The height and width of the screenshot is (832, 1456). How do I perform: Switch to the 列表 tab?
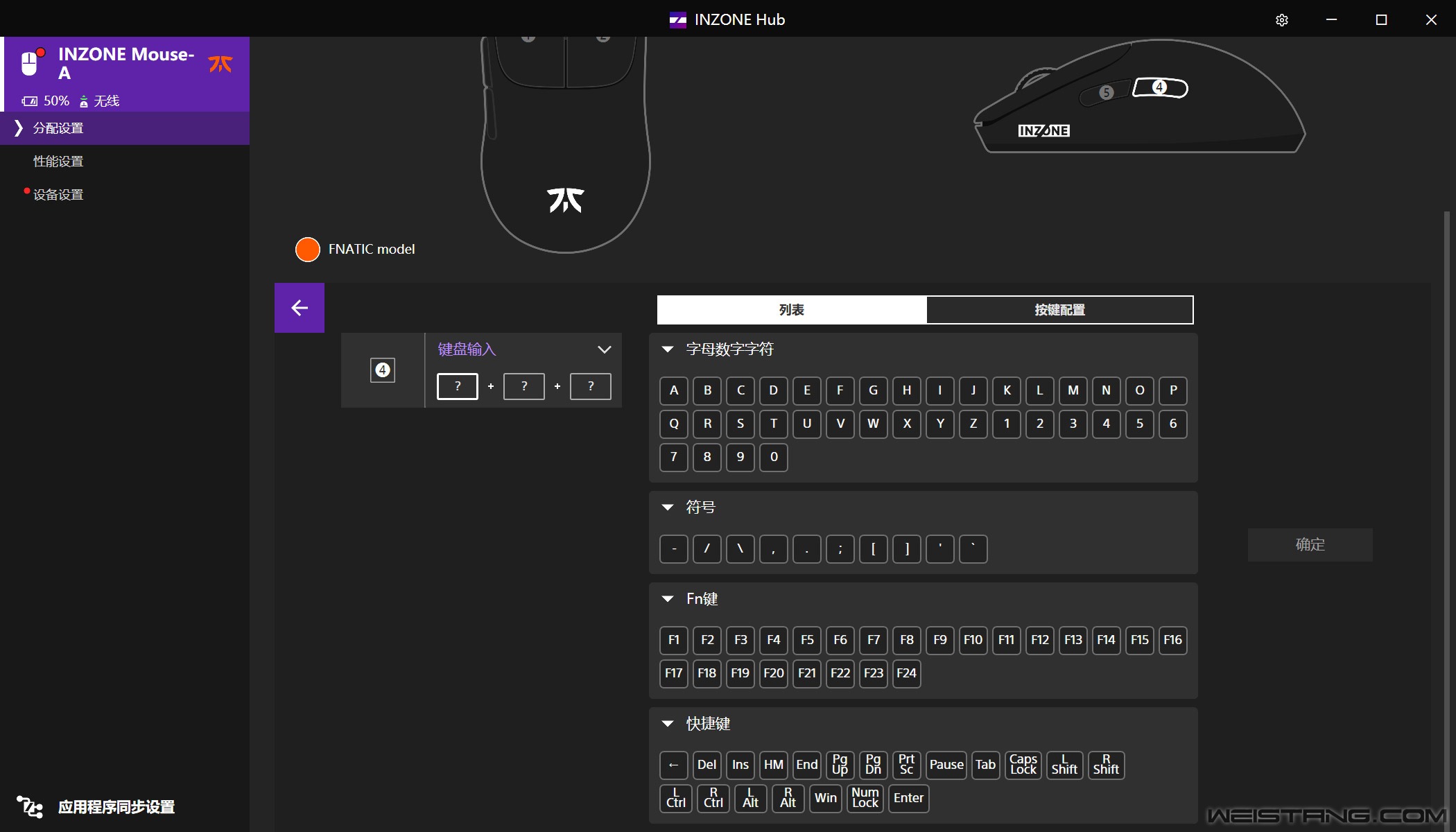(792, 310)
